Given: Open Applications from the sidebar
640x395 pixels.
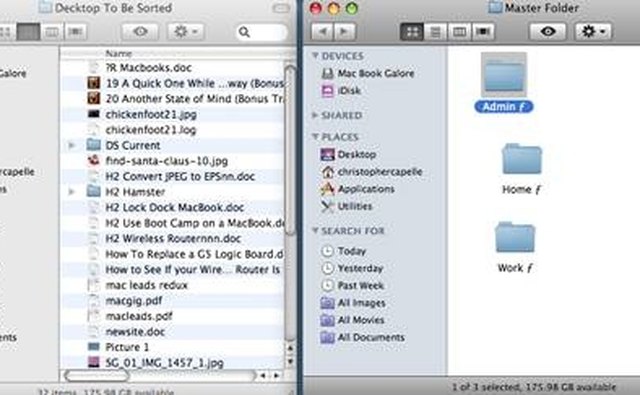Looking at the screenshot, I should [358, 189].
